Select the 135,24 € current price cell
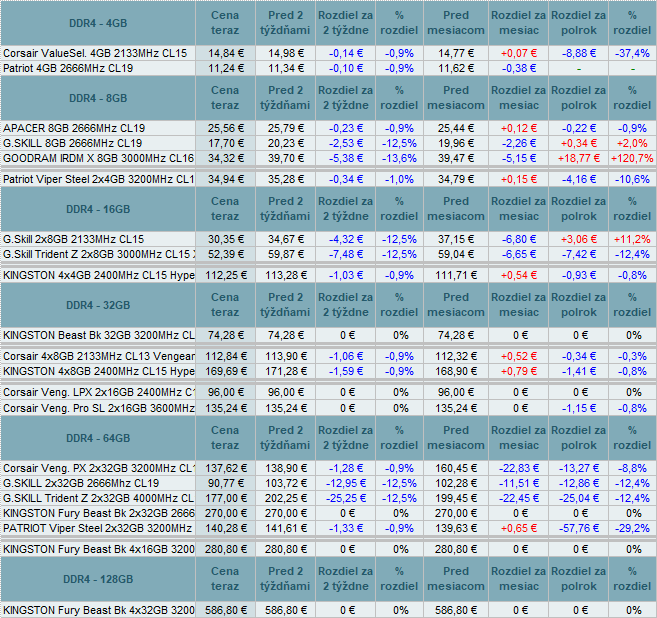 225,408
